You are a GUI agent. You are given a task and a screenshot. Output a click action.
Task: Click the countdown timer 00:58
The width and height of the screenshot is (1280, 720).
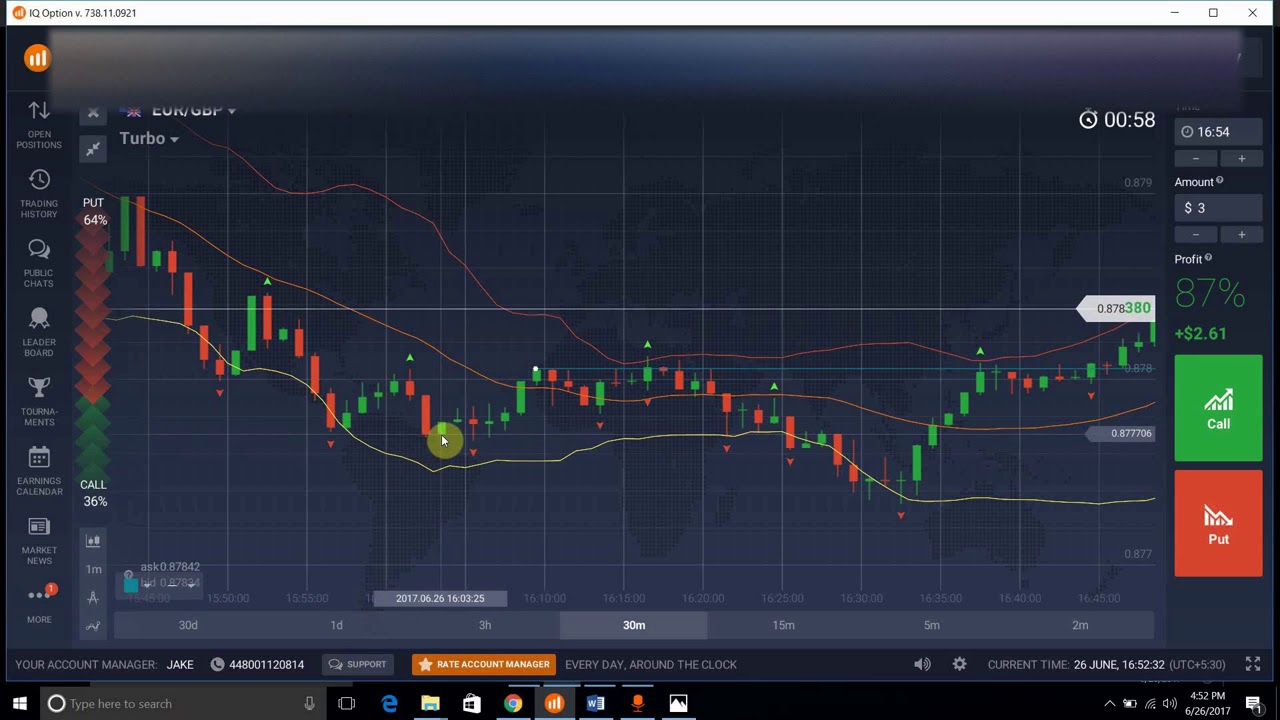(x=1117, y=120)
